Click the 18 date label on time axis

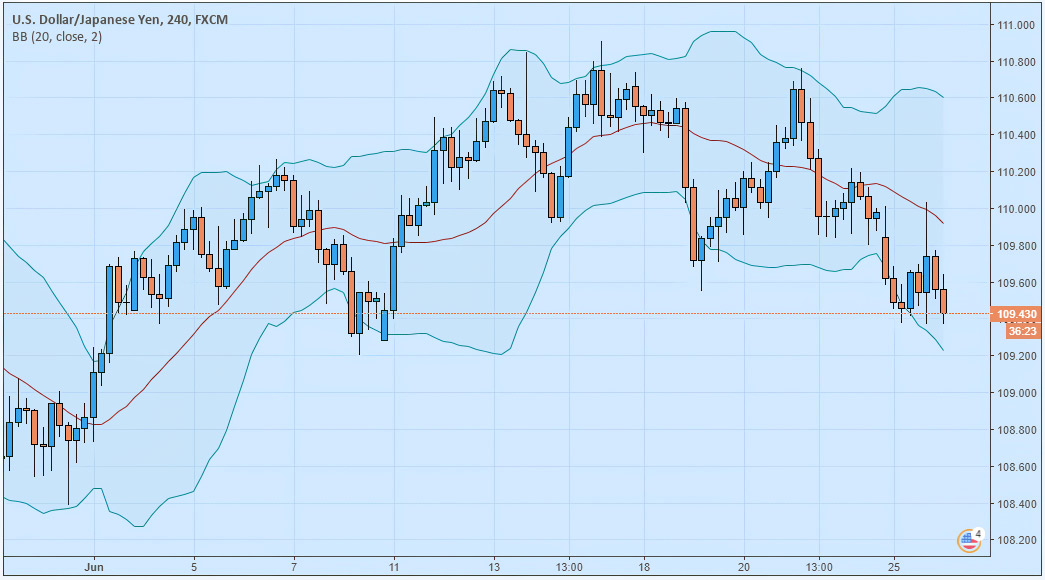click(x=644, y=567)
